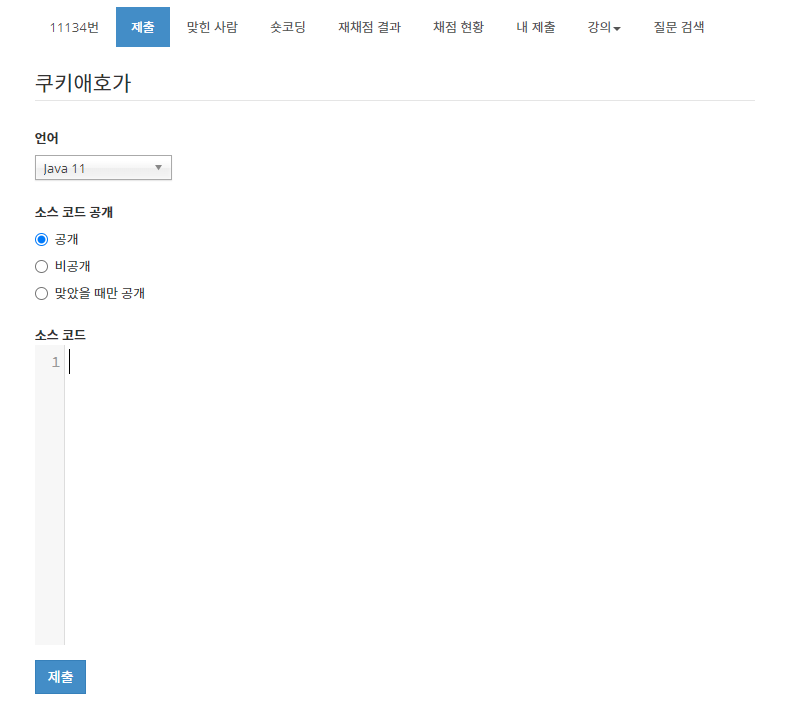Go to the 내 제출 tab
This screenshot has width=793, height=705.
tap(536, 27)
